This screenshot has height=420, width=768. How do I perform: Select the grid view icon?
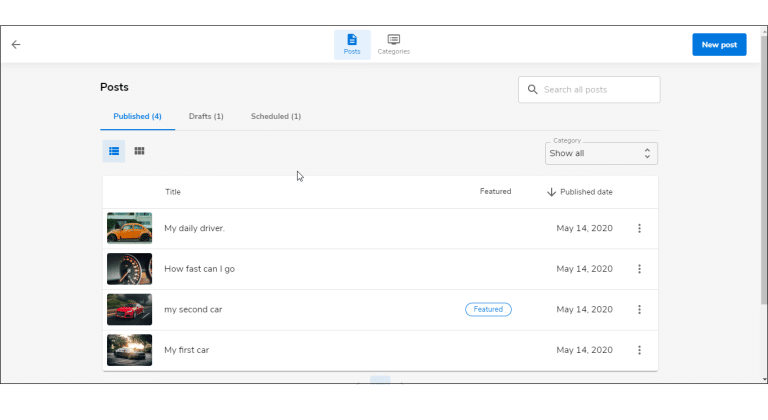pos(139,151)
